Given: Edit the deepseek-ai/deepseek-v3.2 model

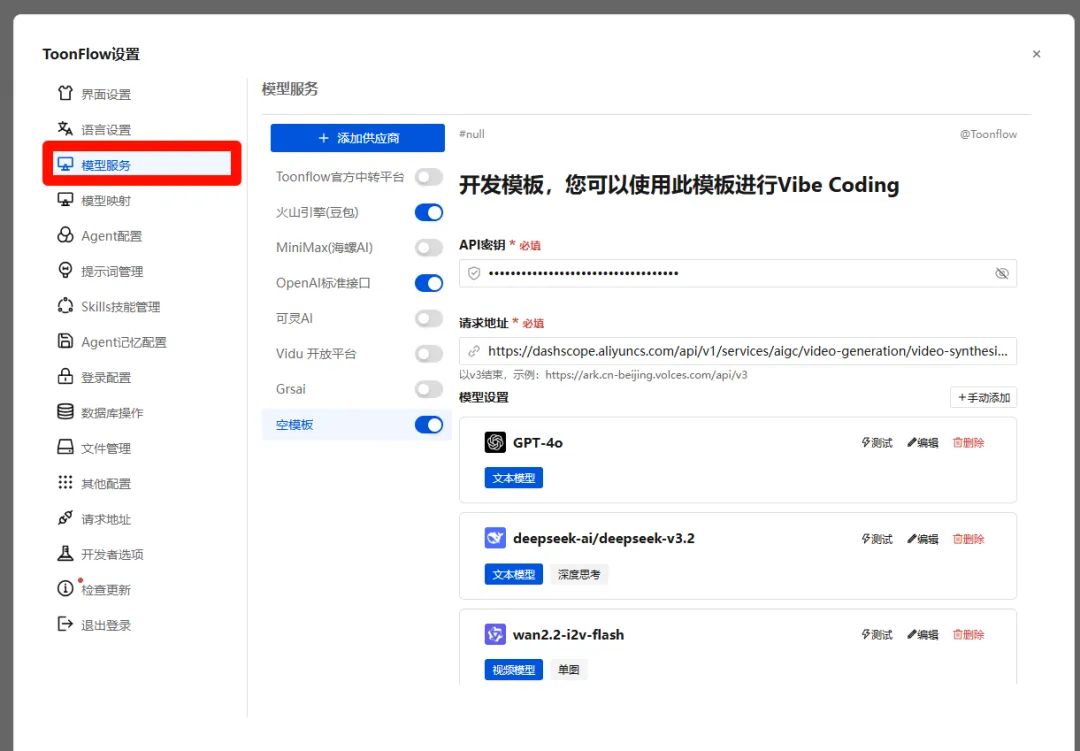Looking at the screenshot, I should 922,538.
